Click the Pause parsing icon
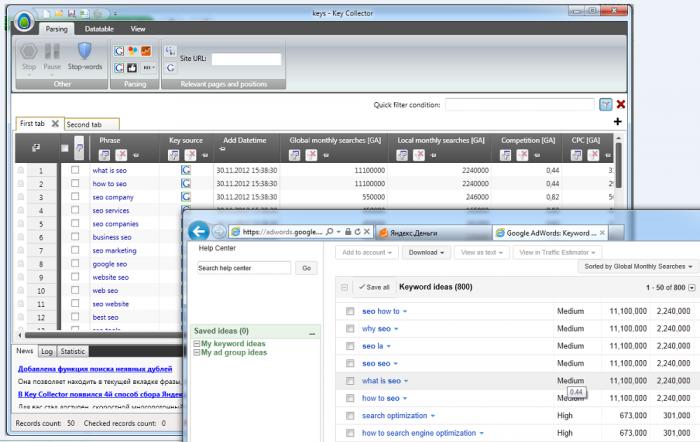This screenshot has width=700, height=442. (52, 51)
